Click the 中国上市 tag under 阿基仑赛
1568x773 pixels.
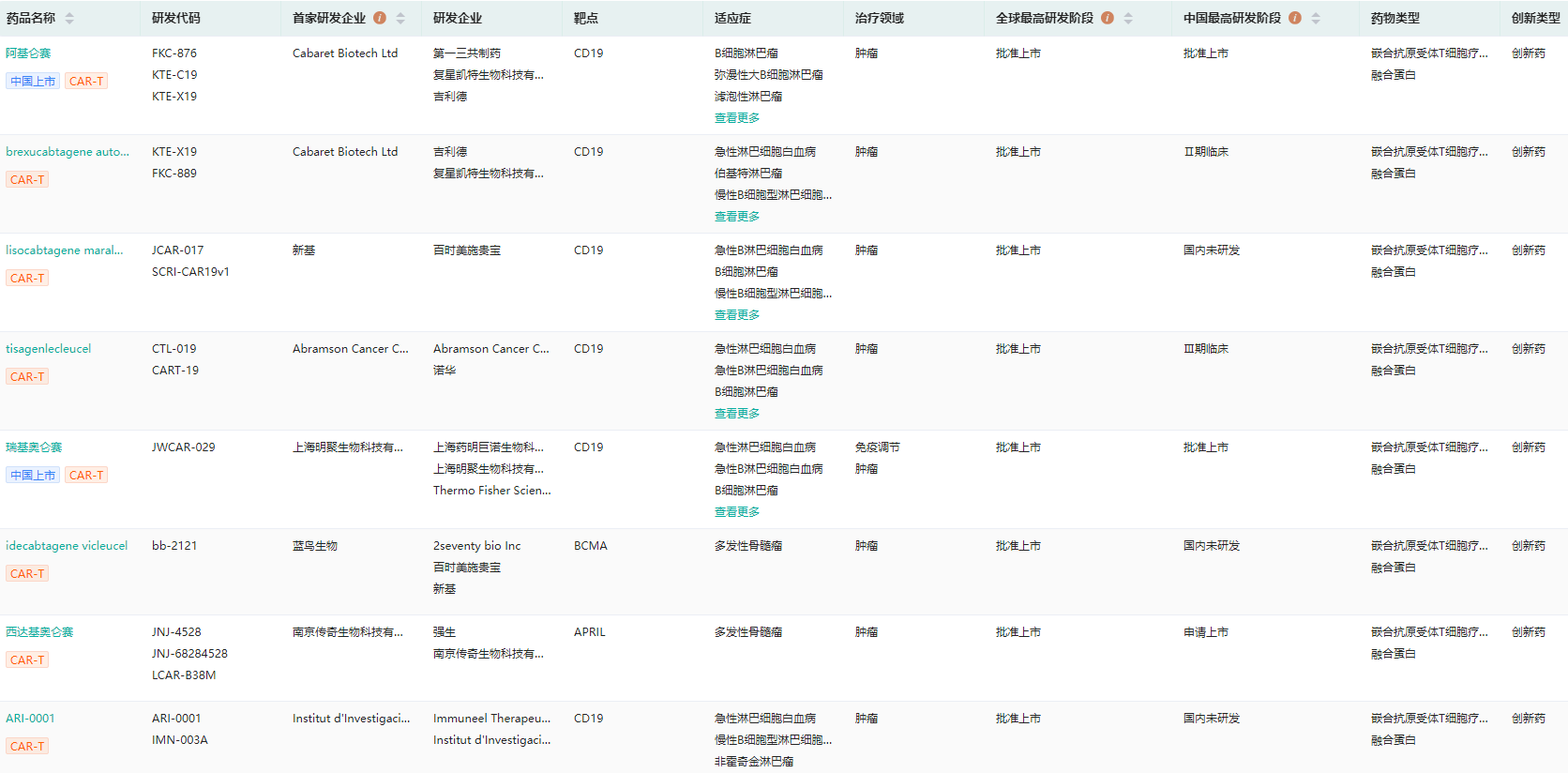(33, 82)
